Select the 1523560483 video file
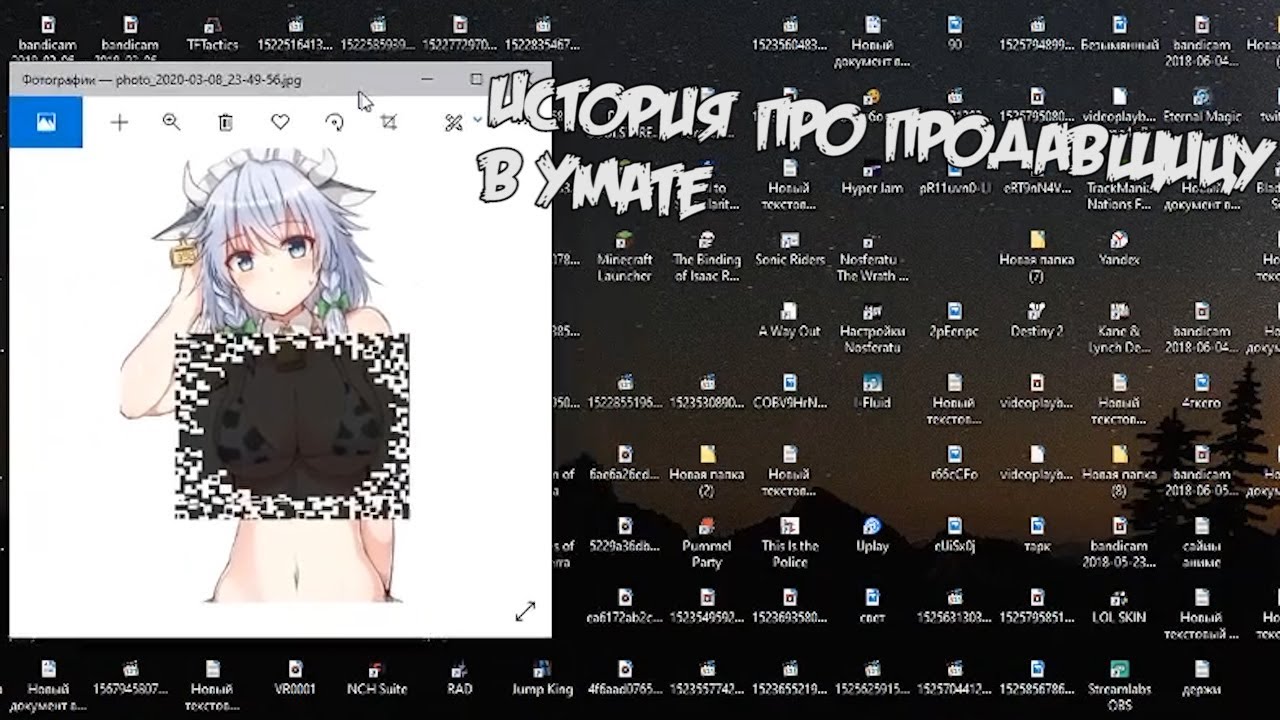This screenshot has height=720, width=1280. [790, 34]
